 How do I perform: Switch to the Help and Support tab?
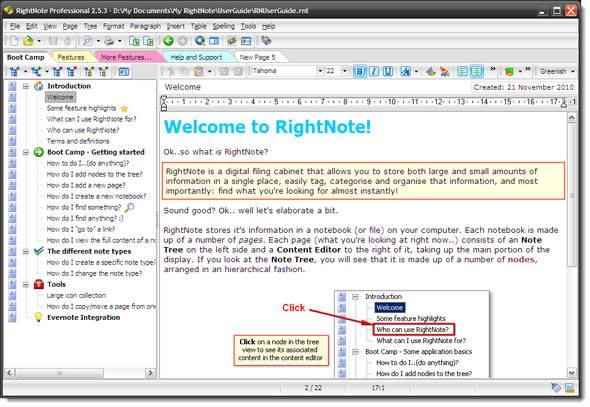[196, 57]
